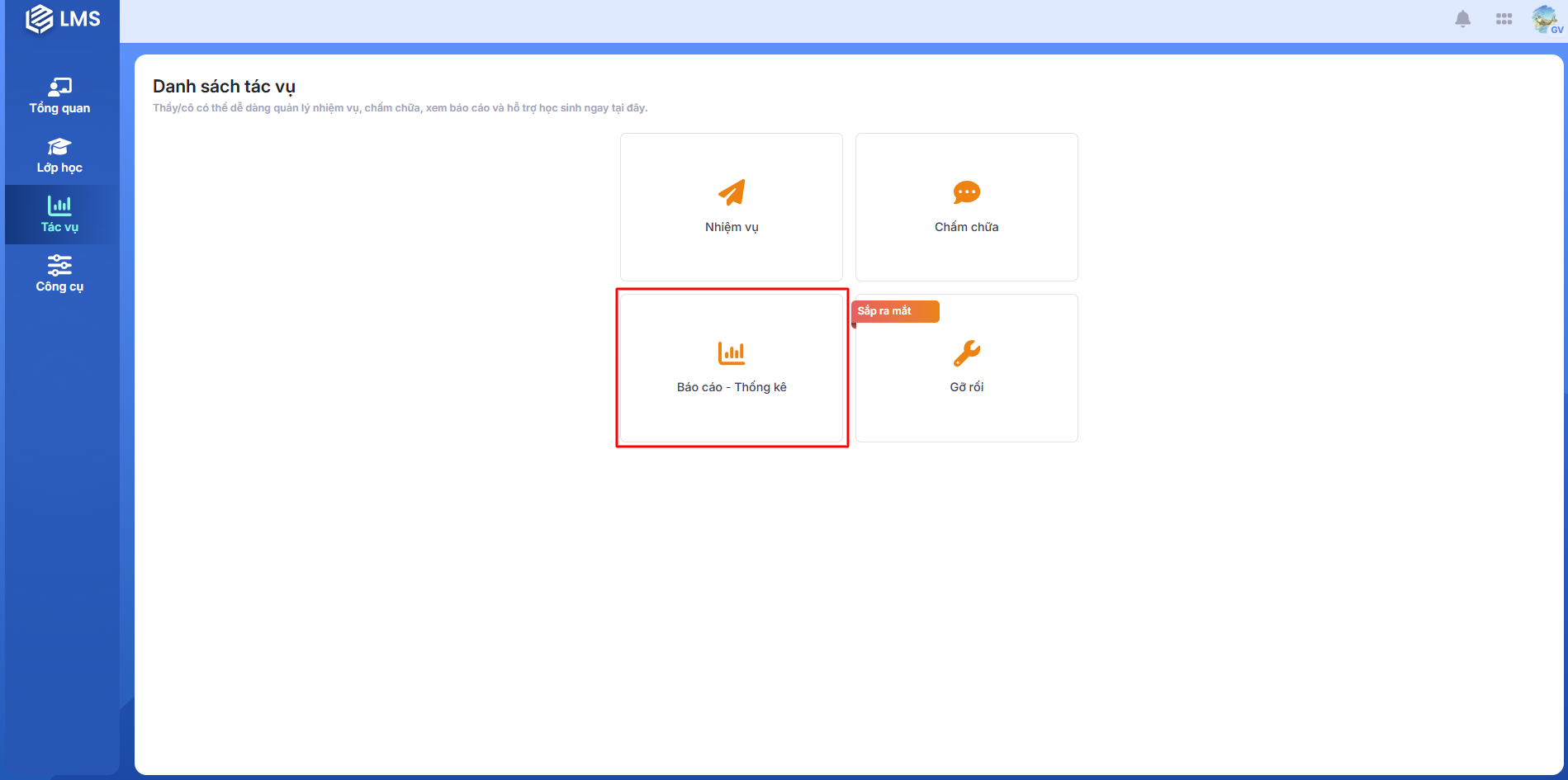The image size is (1568, 780).
Task: Open 'Báo cáo - Thống kê' text link
Action: tap(732, 387)
